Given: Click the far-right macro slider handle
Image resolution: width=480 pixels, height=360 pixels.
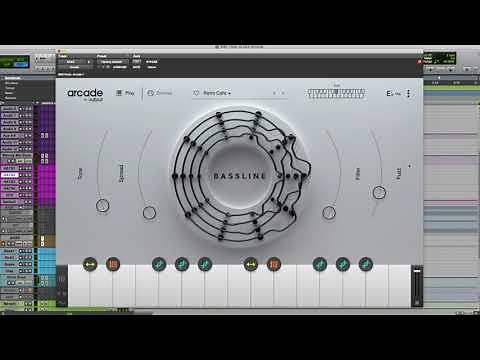Looking at the screenshot, I should pyautogui.click(x=379, y=192).
